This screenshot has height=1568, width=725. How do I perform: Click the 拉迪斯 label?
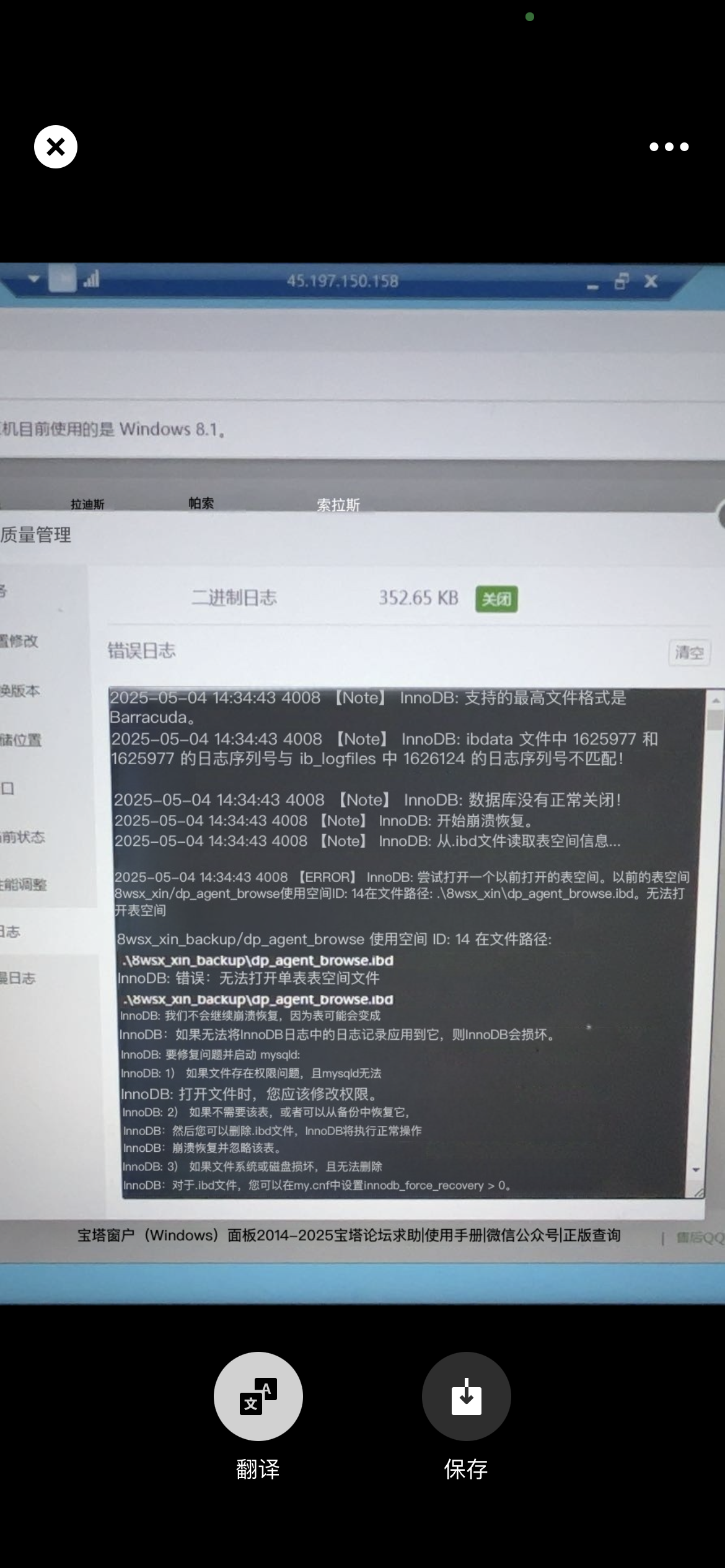87,504
